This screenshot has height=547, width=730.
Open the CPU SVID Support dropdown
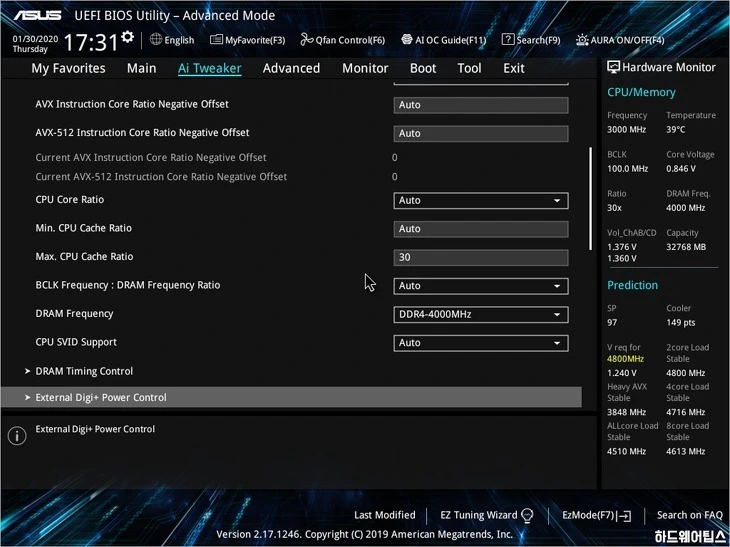point(480,343)
